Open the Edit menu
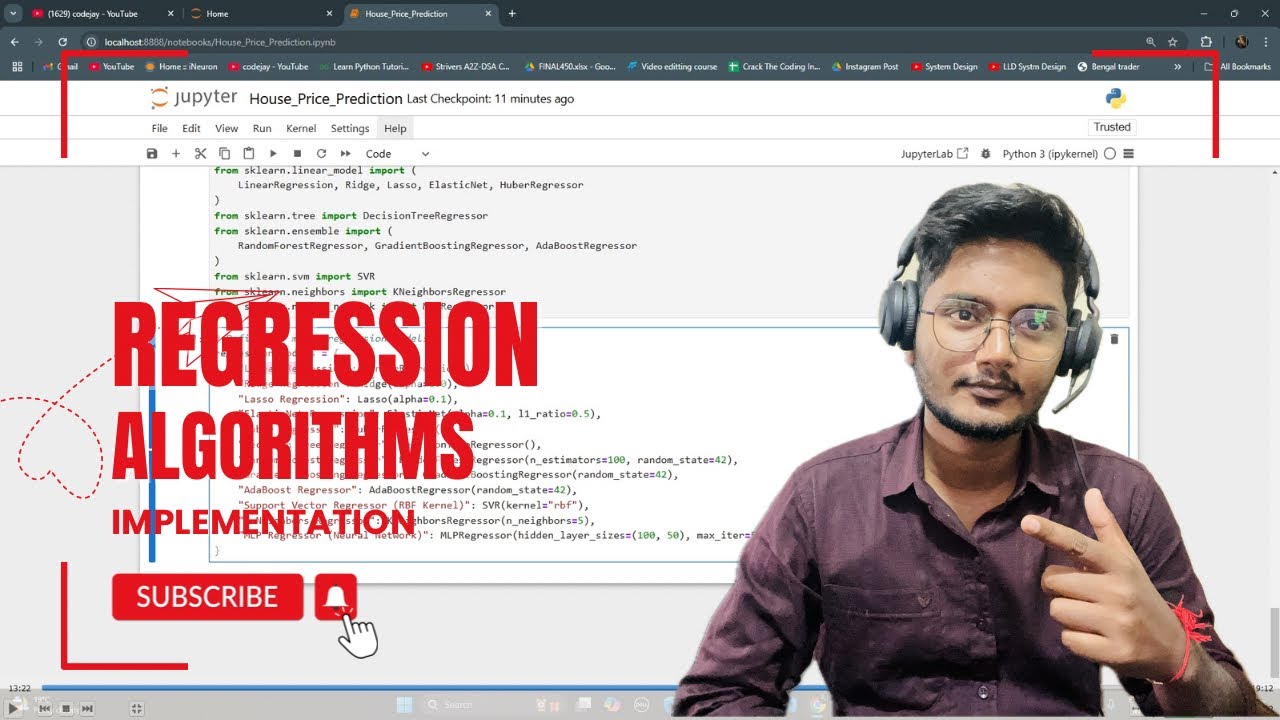1280x720 pixels. (x=191, y=128)
